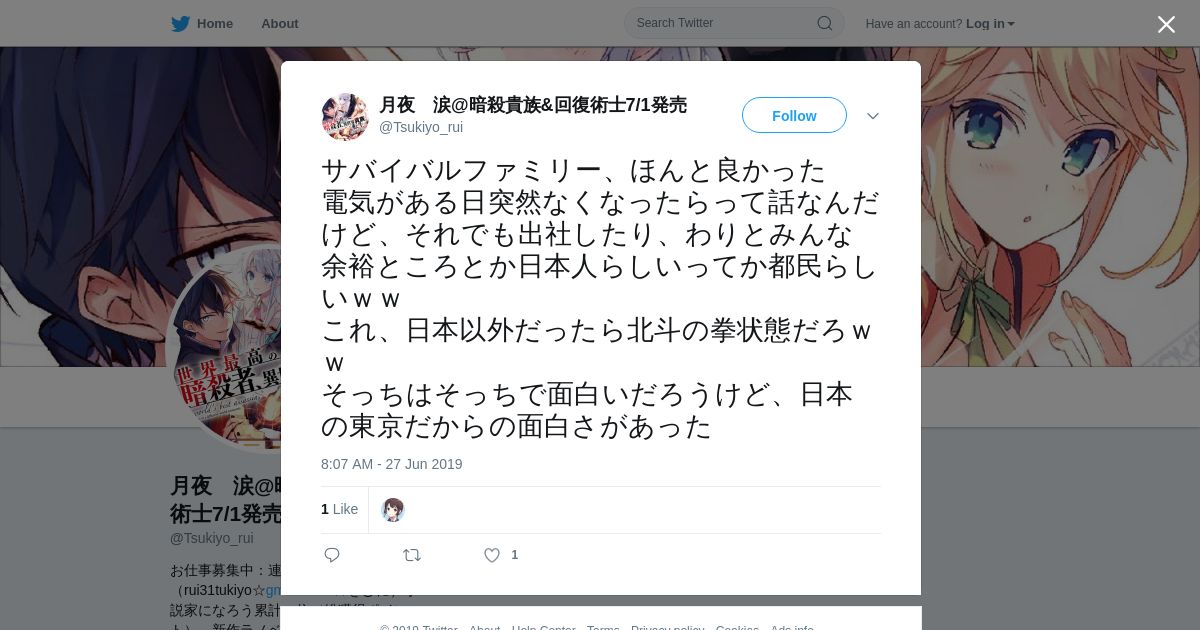Open the 1 Like count link
This screenshot has height=630, width=1200.
click(339, 509)
